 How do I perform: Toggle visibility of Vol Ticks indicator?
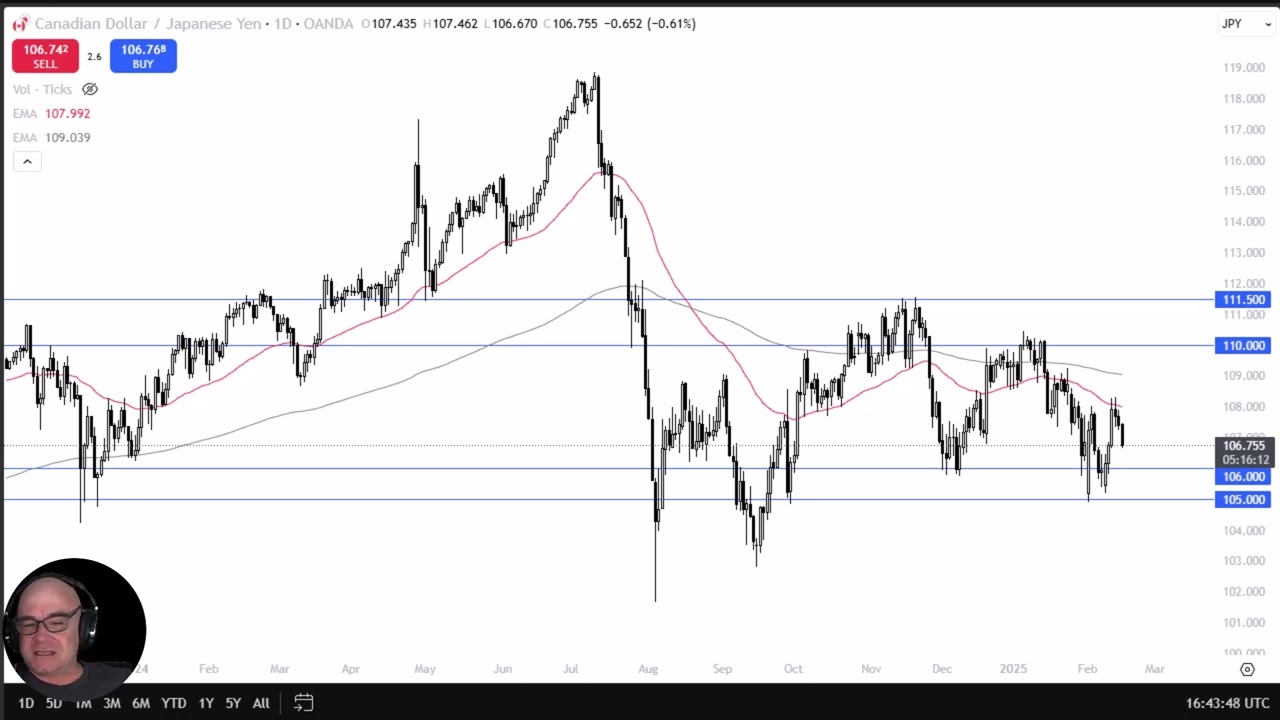(90, 90)
